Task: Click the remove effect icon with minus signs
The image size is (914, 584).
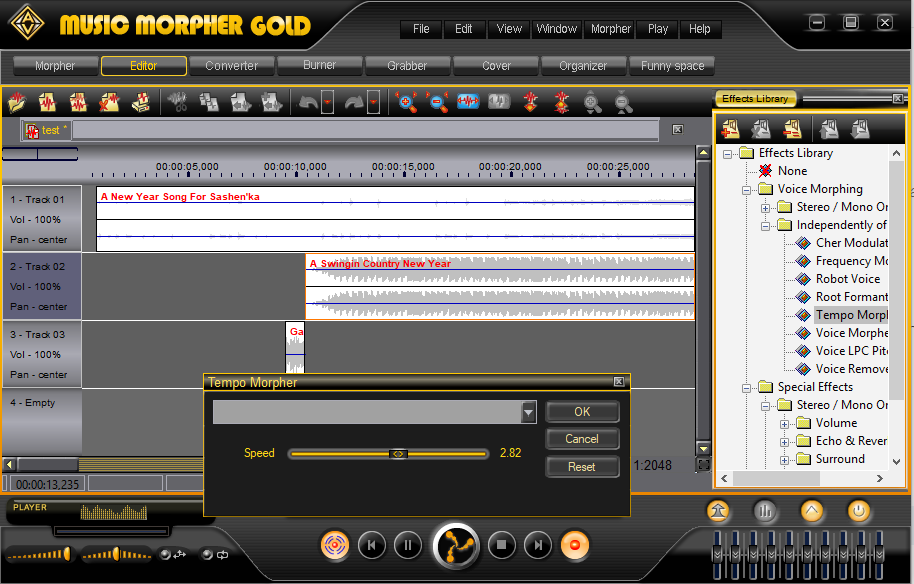Action: pyautogui.click(x=792, y=129)
